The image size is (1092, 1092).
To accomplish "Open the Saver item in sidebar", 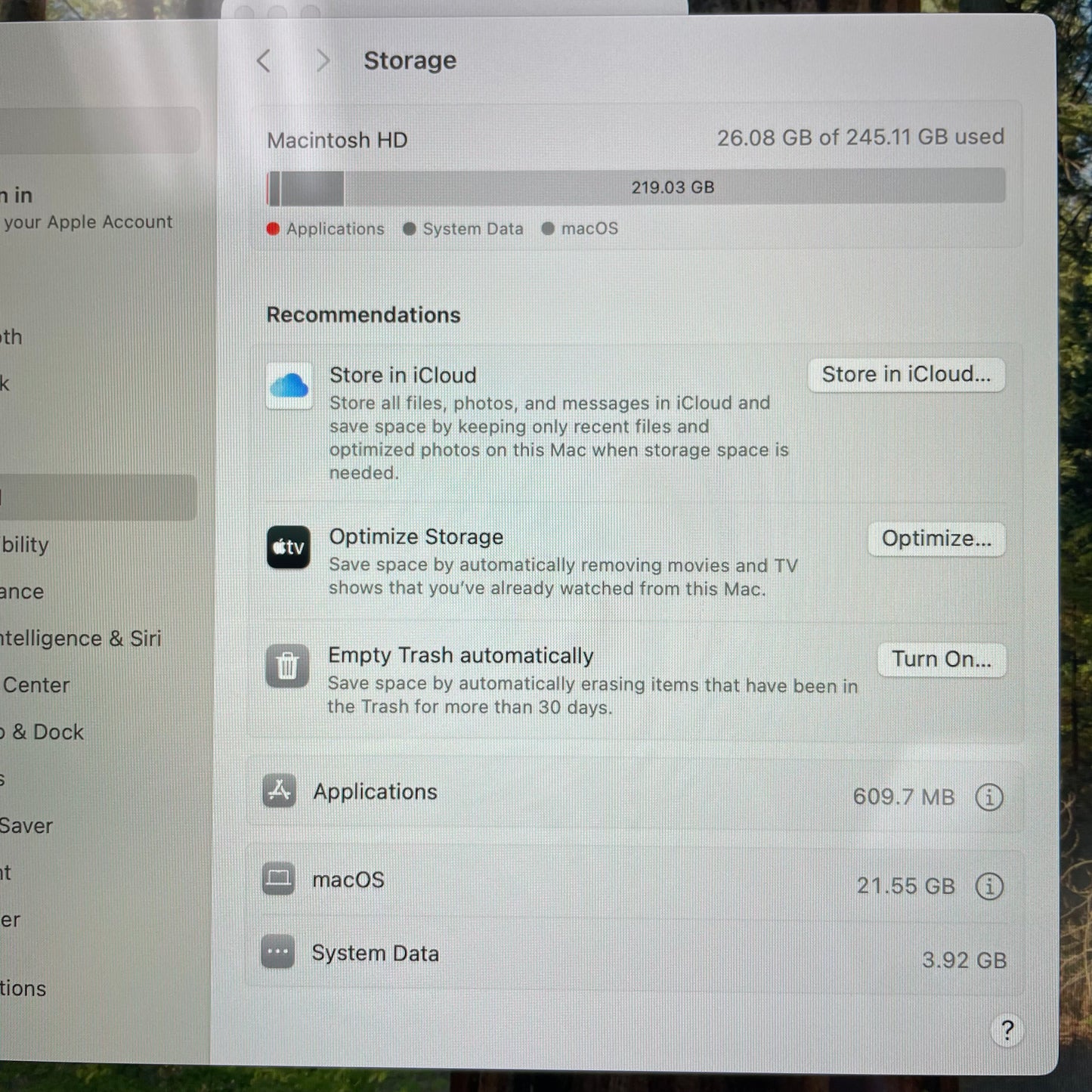I will (x=26, y=826).
